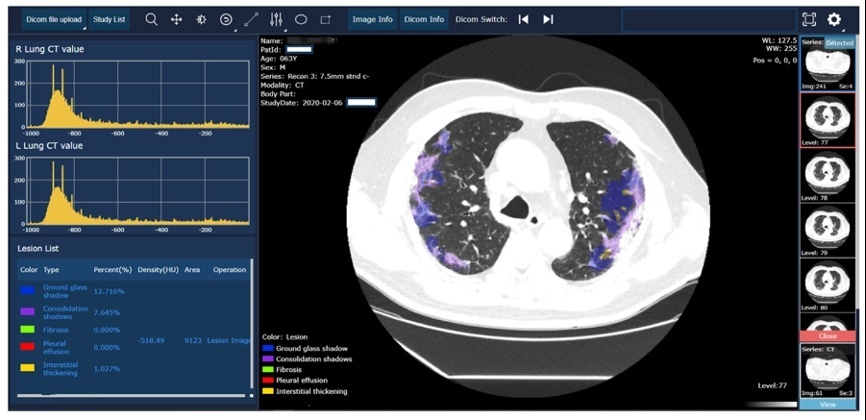
Task: Click the blue Ground glass shadow swatch
Action: pos(27,291)
